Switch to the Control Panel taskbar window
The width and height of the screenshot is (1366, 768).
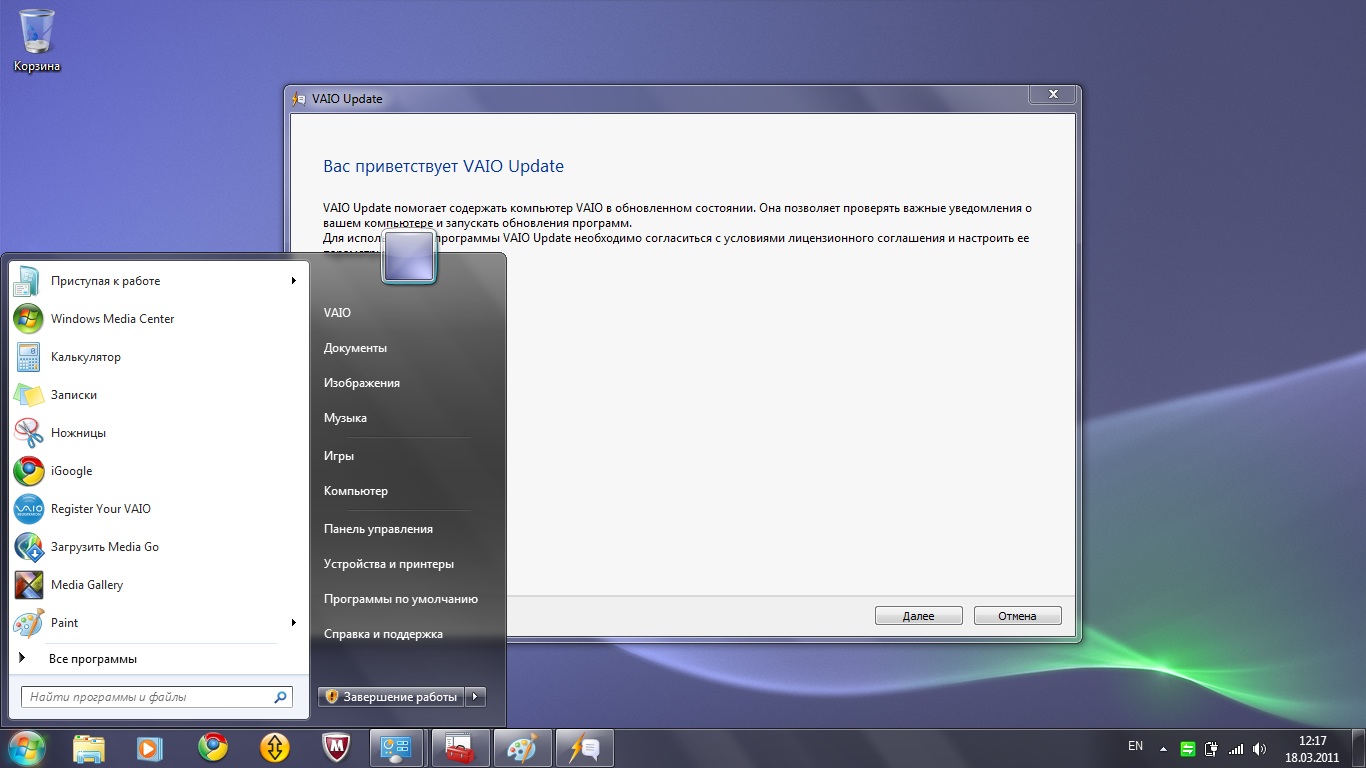[x=398, y=748]
